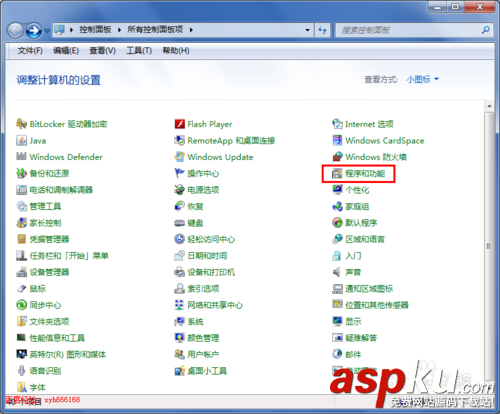Open the 索引选项 icon
Image resolution: width=500 pixels, height=414 pixels.
coord(179,288)
